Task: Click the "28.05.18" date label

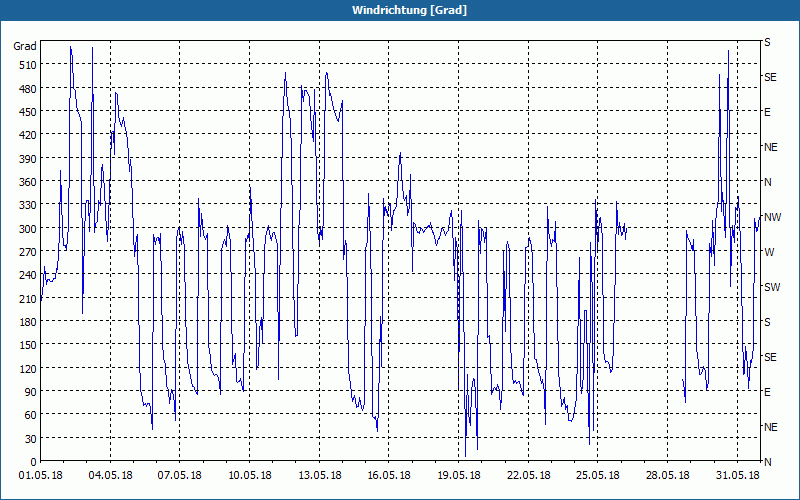Action: pos(667,476)
